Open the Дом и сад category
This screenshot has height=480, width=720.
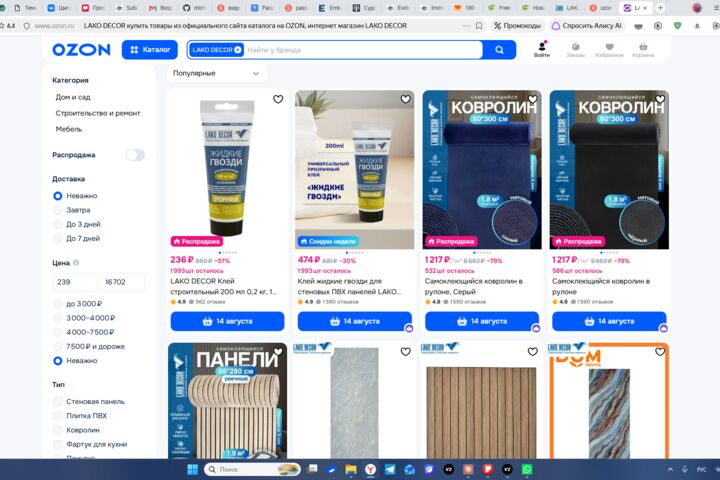coord(73,97)
